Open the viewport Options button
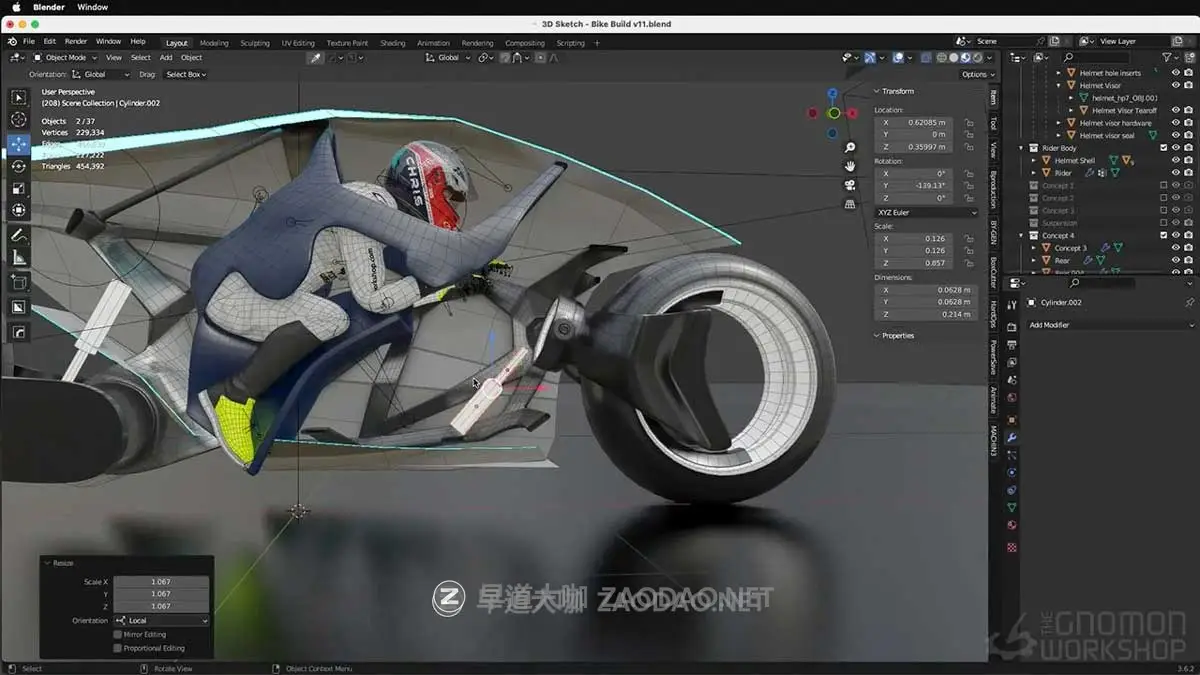This screenshot has height=675, width=1200. tap(978, 74)
